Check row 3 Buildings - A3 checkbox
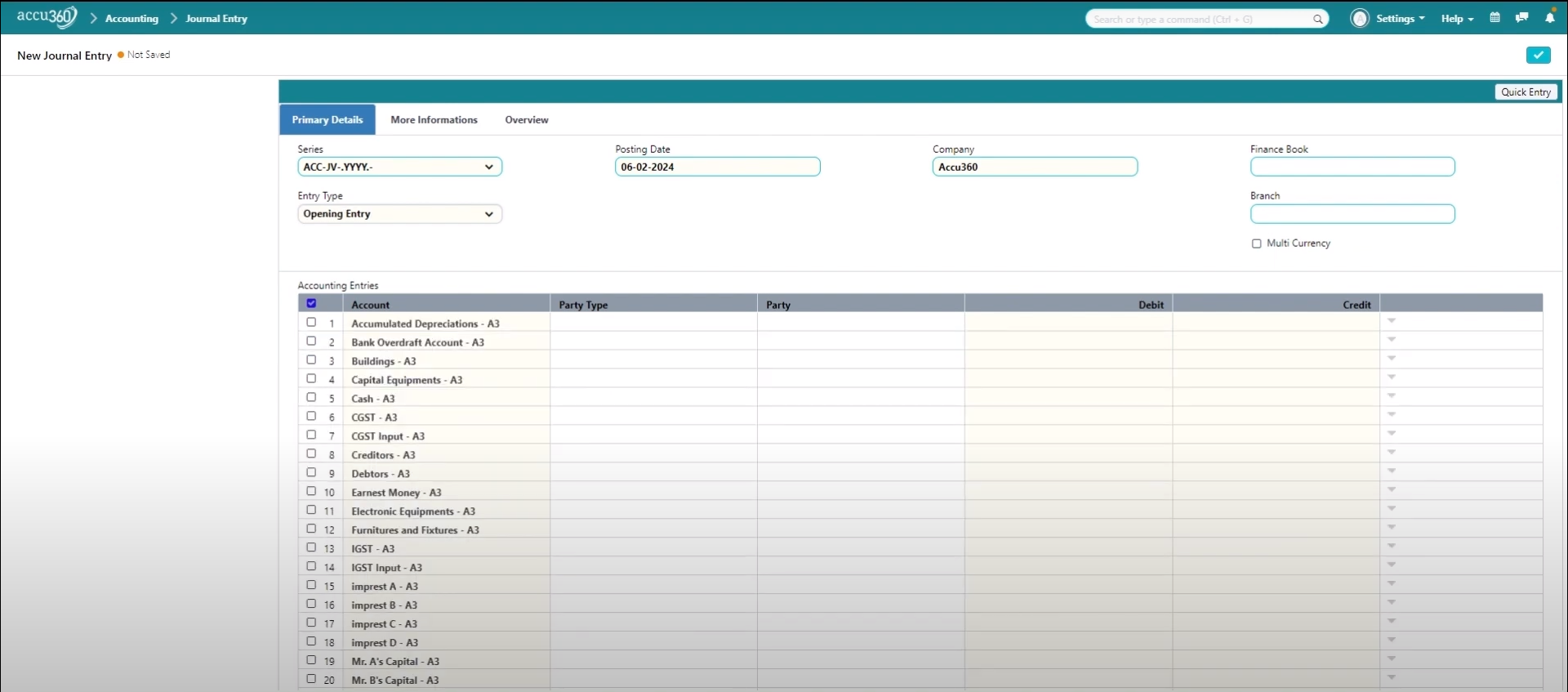Image resolution: width=1568 pixels, height=692 pixels. point(311,359)
